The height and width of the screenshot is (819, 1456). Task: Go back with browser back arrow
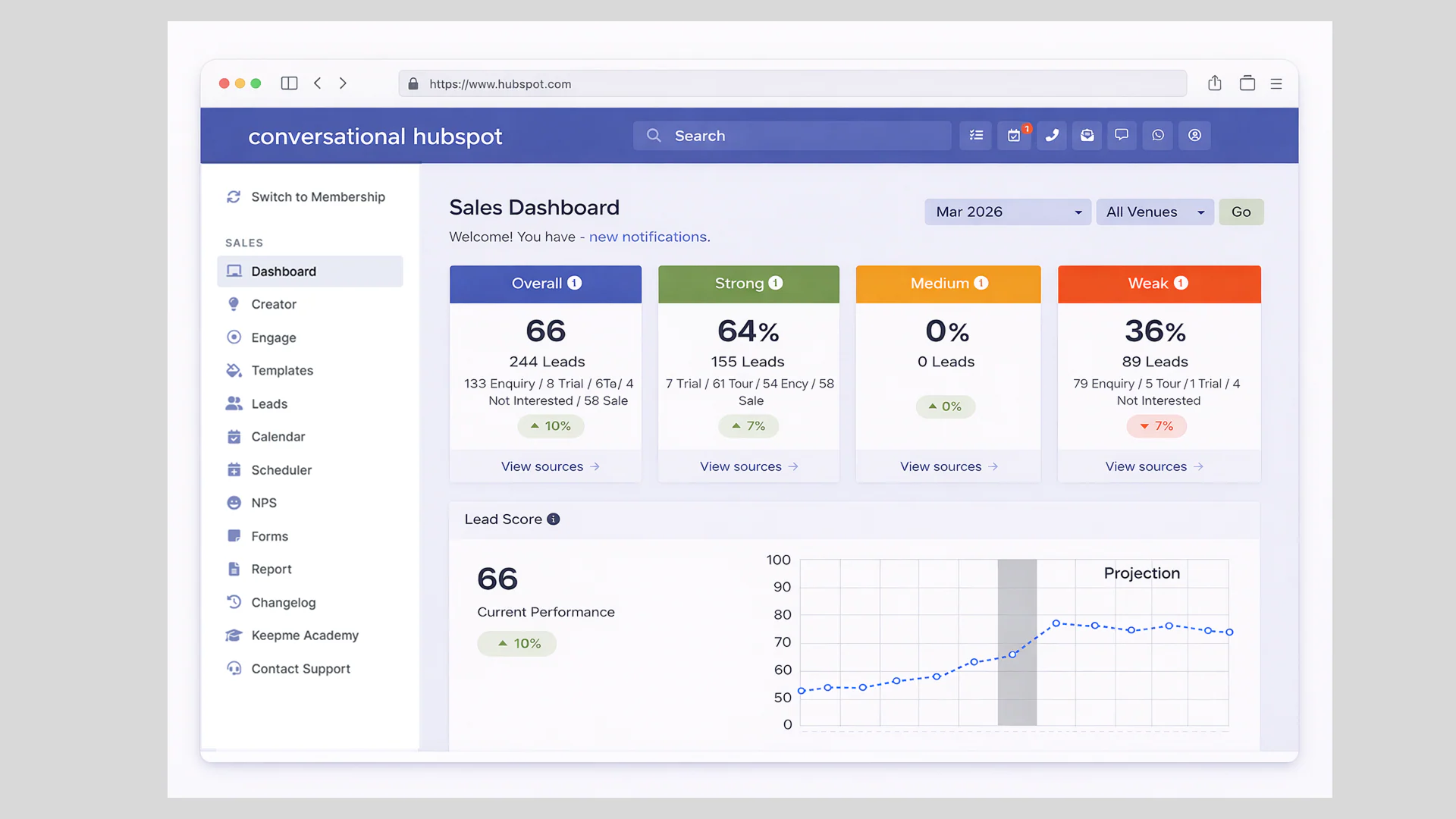pyautogui.click(x=318, y=83)
